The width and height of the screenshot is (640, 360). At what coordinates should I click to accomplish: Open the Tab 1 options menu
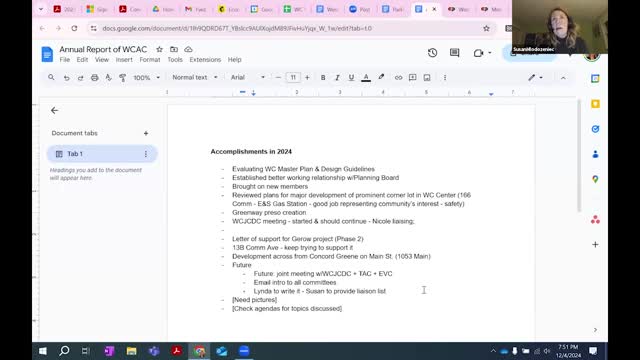point(146,154)
